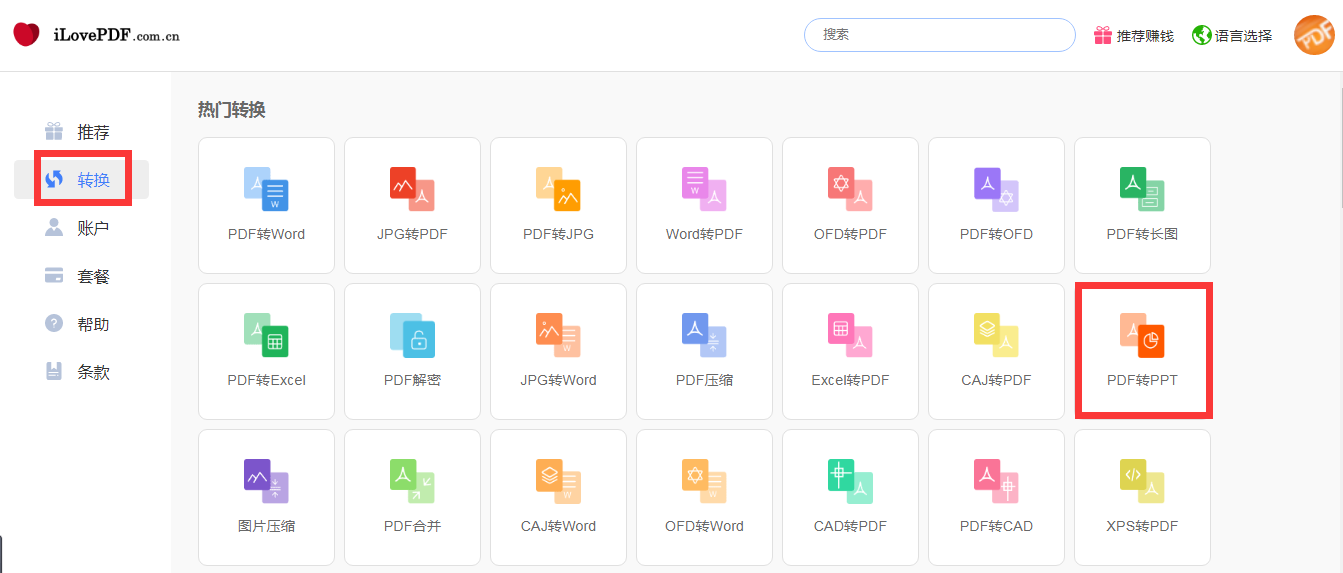
Task: Click the user avatar in top right
Action: point(1314,35)
